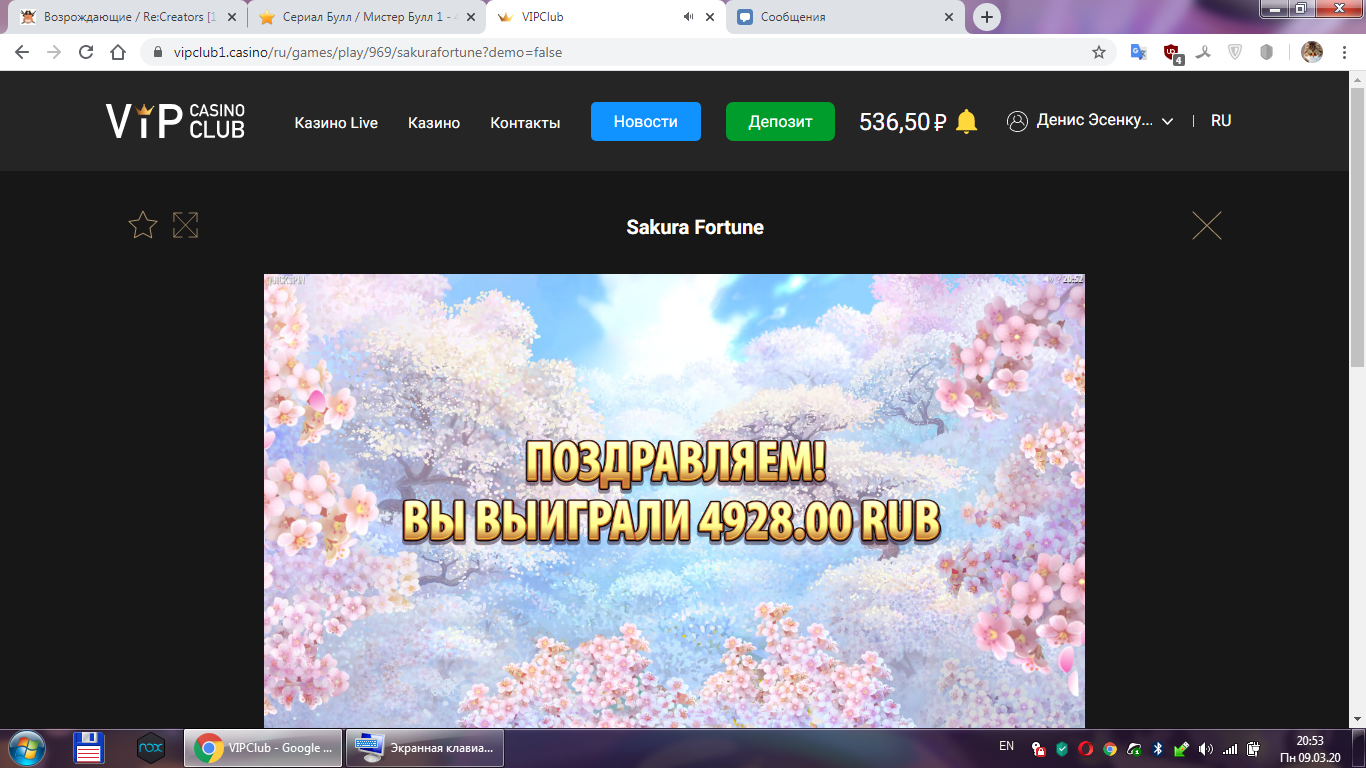Open the power battery tray icon
The image size is (1366, 768).
tap(1254, 749)
